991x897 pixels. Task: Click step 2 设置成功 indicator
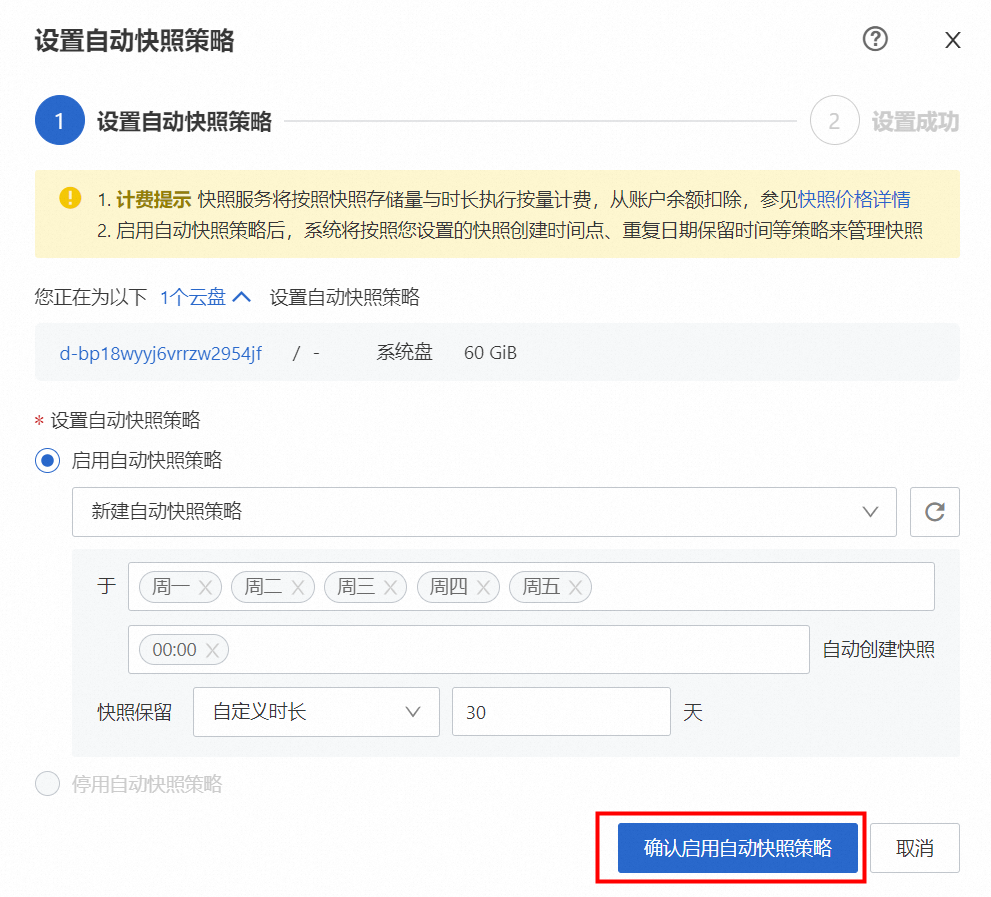coord(834,120)
